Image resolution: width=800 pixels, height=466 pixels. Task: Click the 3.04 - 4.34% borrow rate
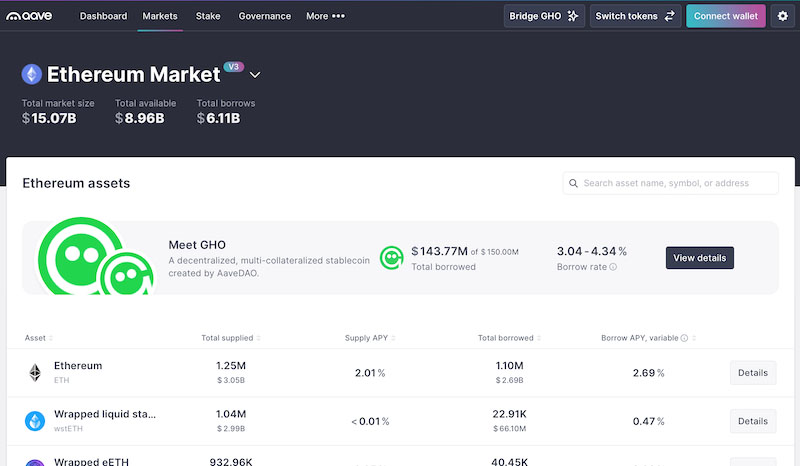coord(592,251)
